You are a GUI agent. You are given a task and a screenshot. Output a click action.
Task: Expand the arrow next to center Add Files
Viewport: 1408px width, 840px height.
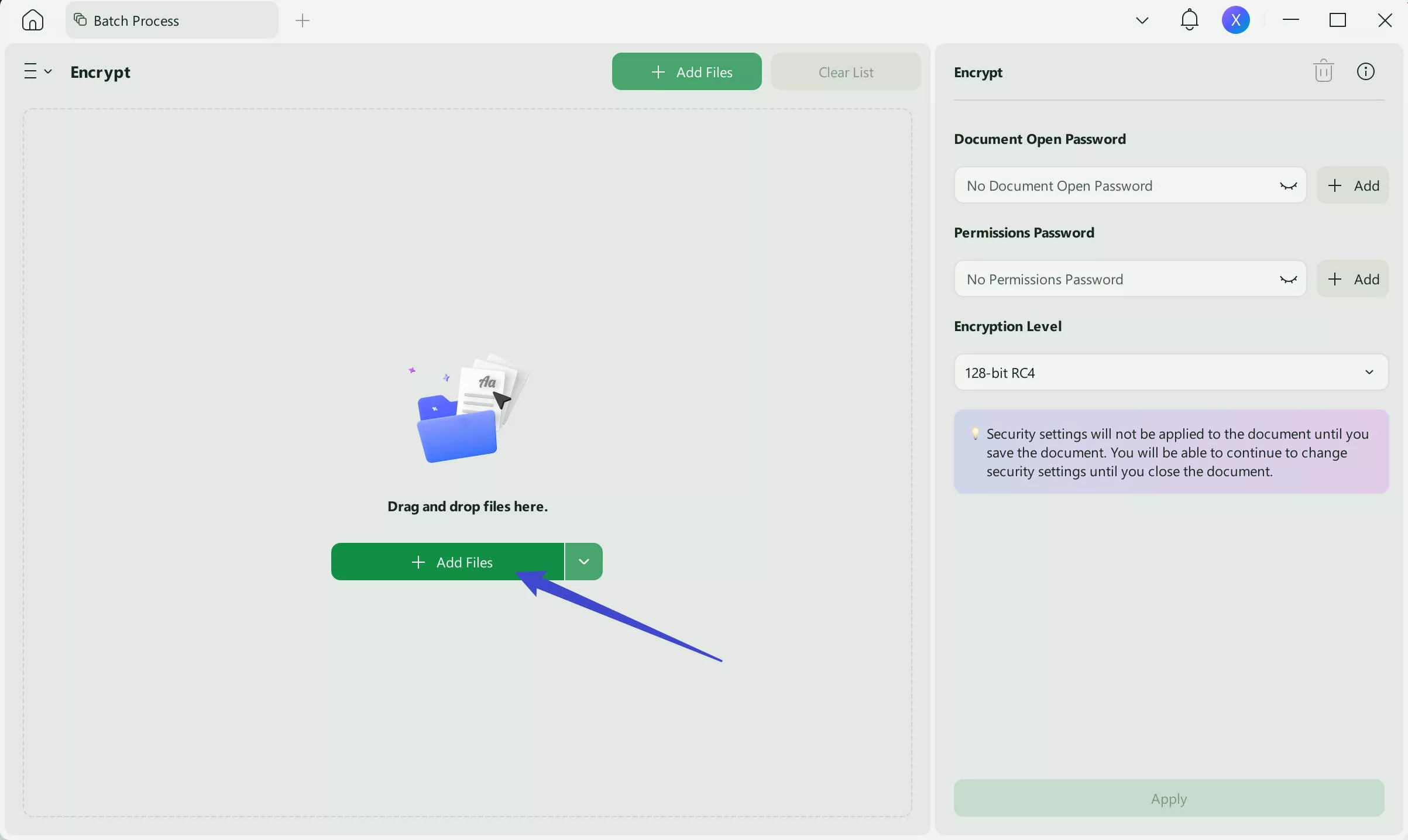(x=583, y=562)
